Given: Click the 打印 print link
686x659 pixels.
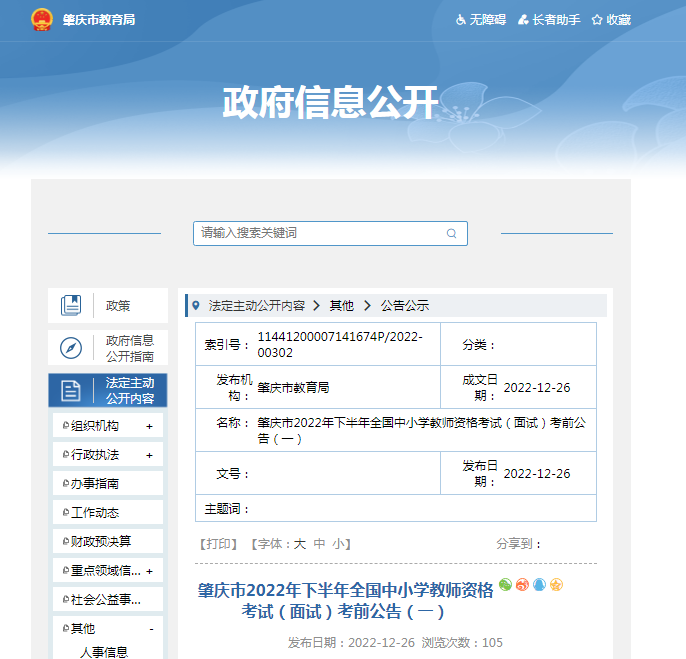Looking at the screenshot, I should [219, 544].
